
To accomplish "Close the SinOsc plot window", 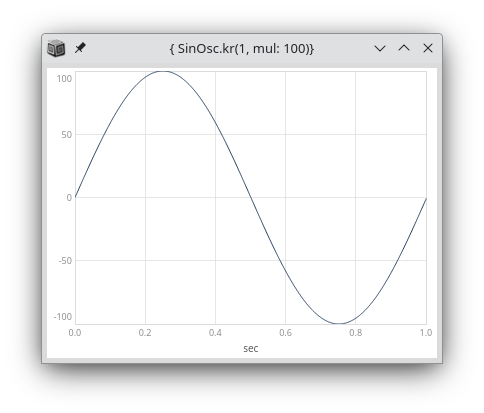I will [x=428, y=48].
